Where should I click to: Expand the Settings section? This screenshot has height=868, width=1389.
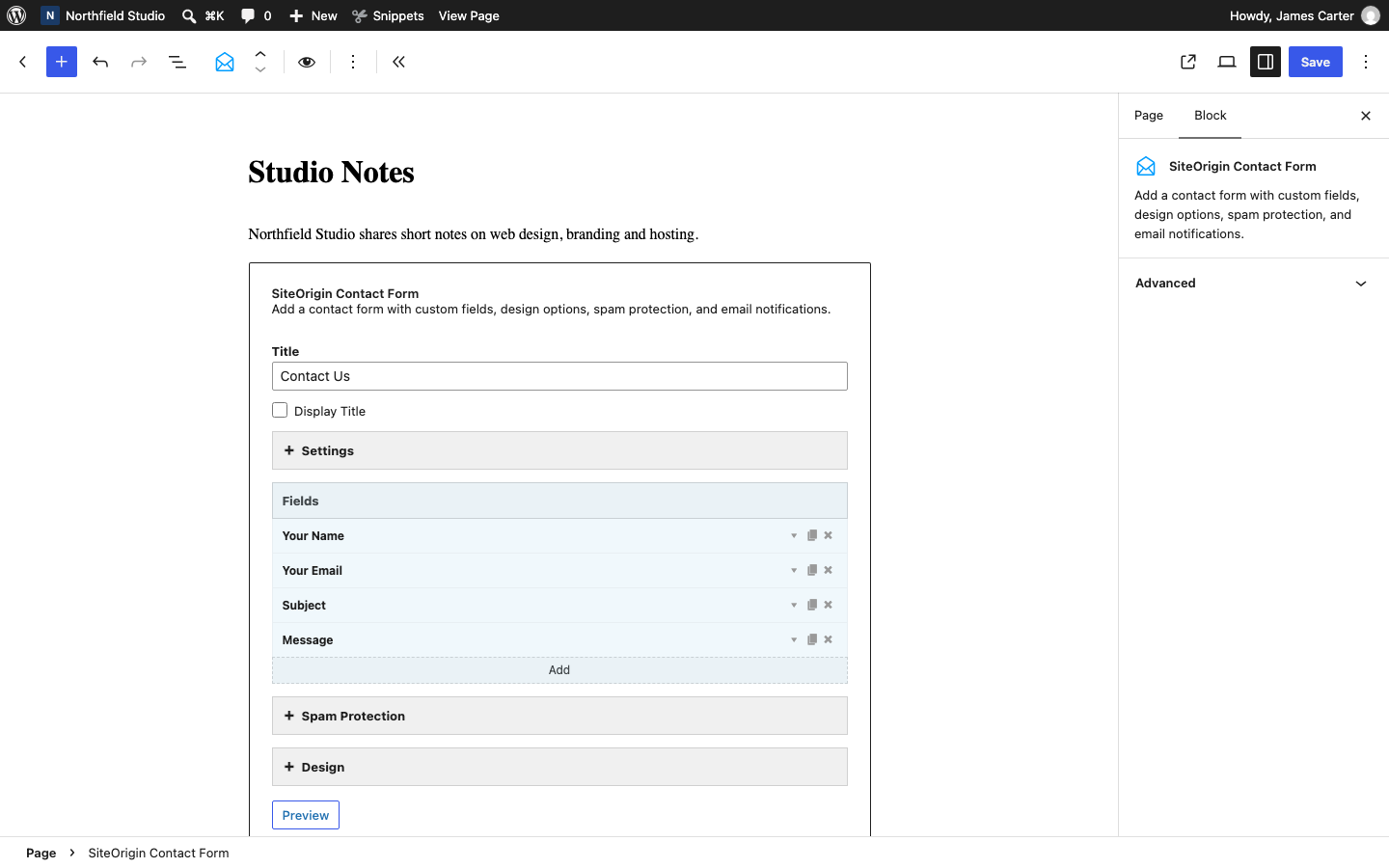coord(559,450)
